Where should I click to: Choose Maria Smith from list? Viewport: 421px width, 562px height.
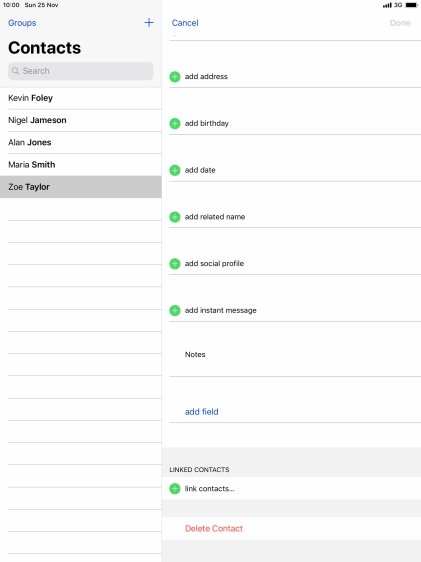tap(81, 165)
